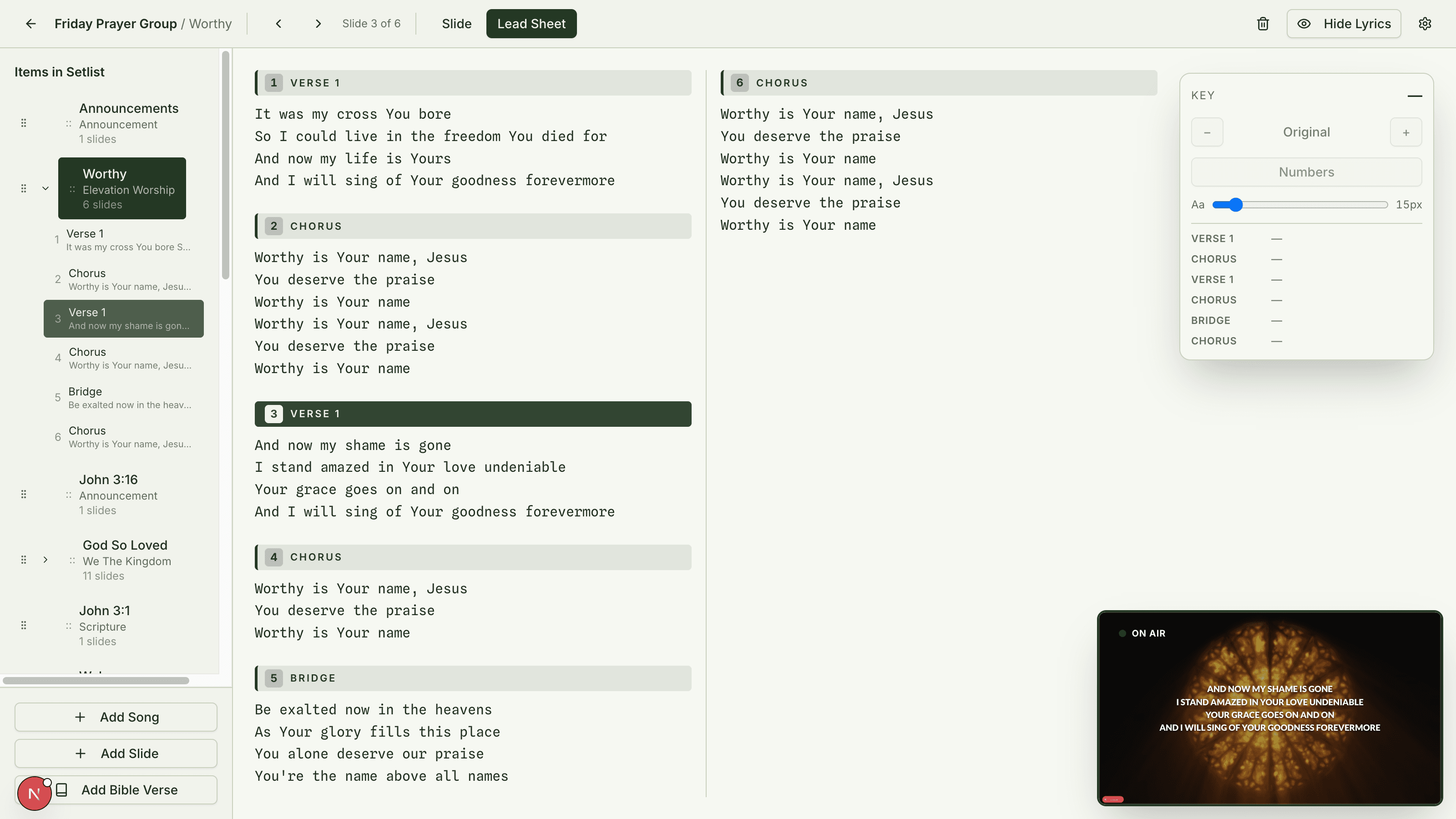Toggle the Numbers chord notation button
This screenshot has height=819, width=1456.
(1306, 172)
